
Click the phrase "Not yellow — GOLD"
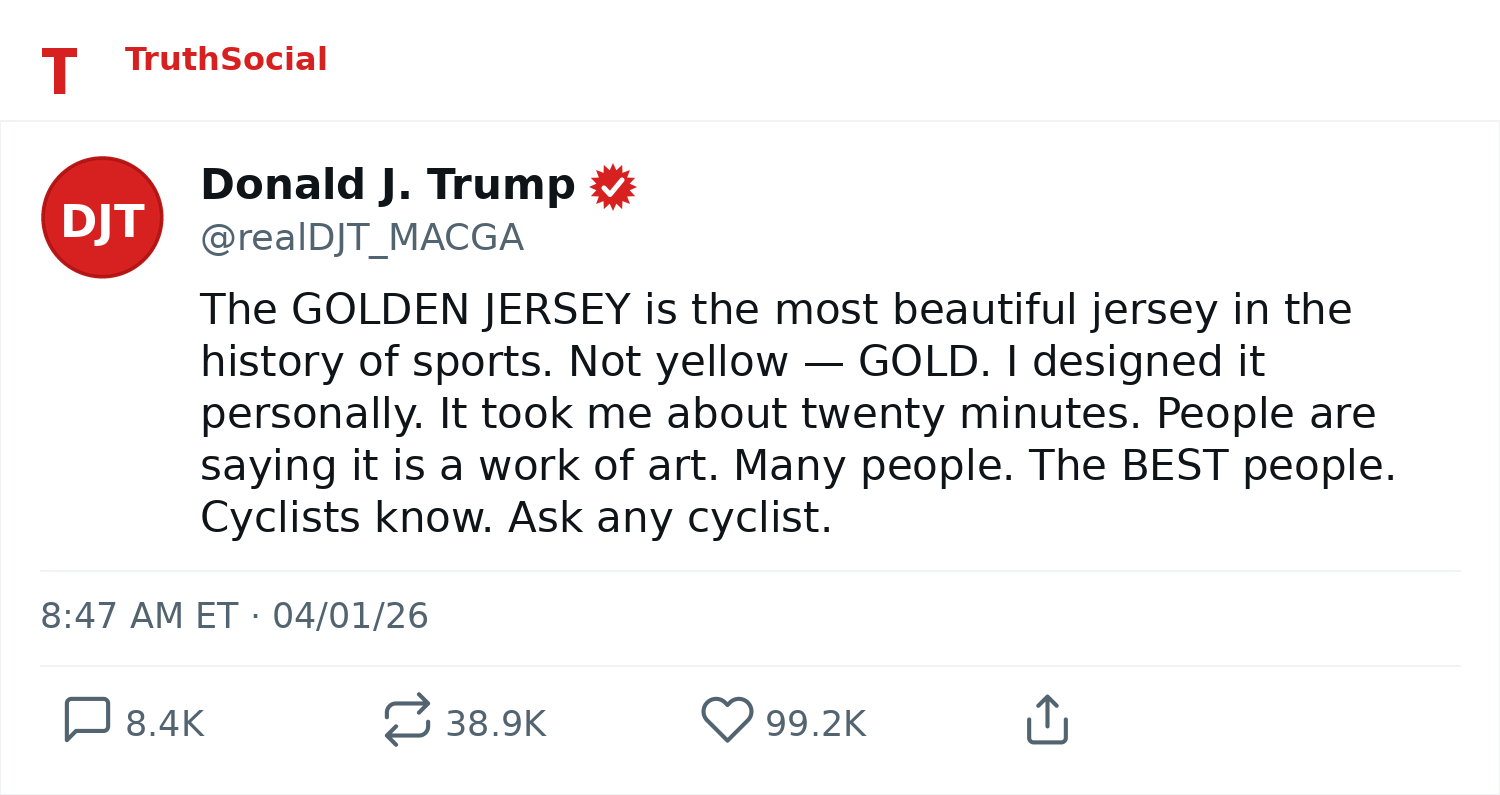(x=778, y=363)
